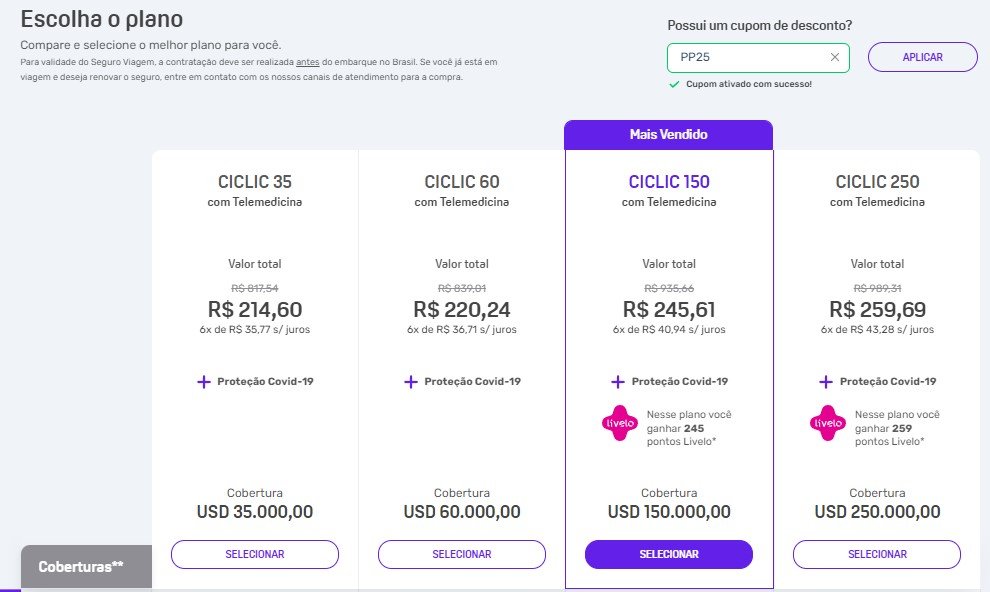The width and height of the screenshot is (990, 592).
Task: Click the green coupon success checkmark
Action: pyautogui.click(x=674, y=84)
